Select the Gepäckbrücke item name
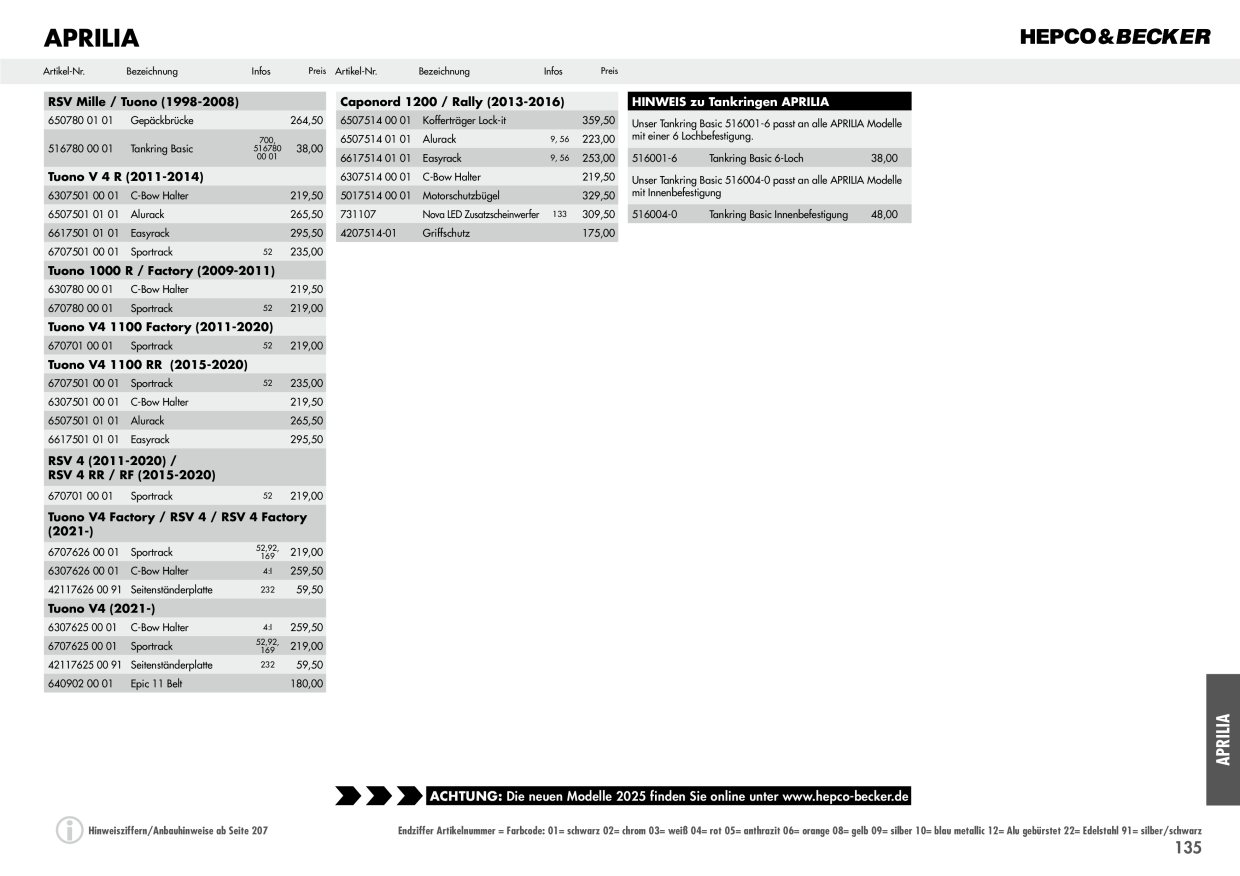This screenshot has height=876, width=1240. point(162,120)
